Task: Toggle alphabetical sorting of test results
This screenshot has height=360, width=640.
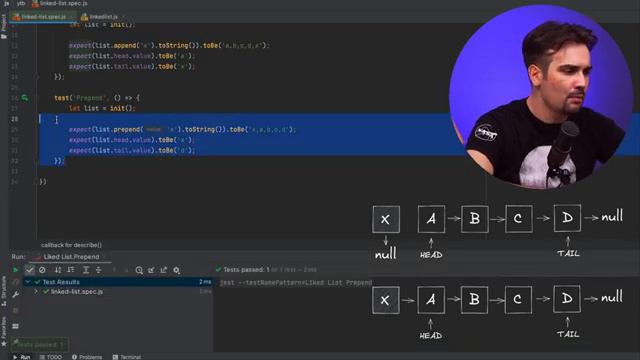Action: (x=58, y=270)
